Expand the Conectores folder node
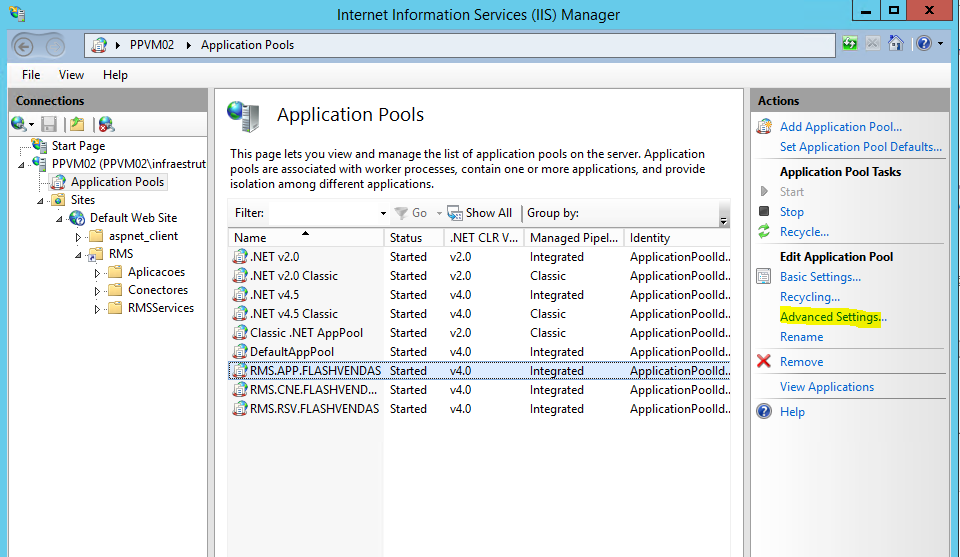 97,290
